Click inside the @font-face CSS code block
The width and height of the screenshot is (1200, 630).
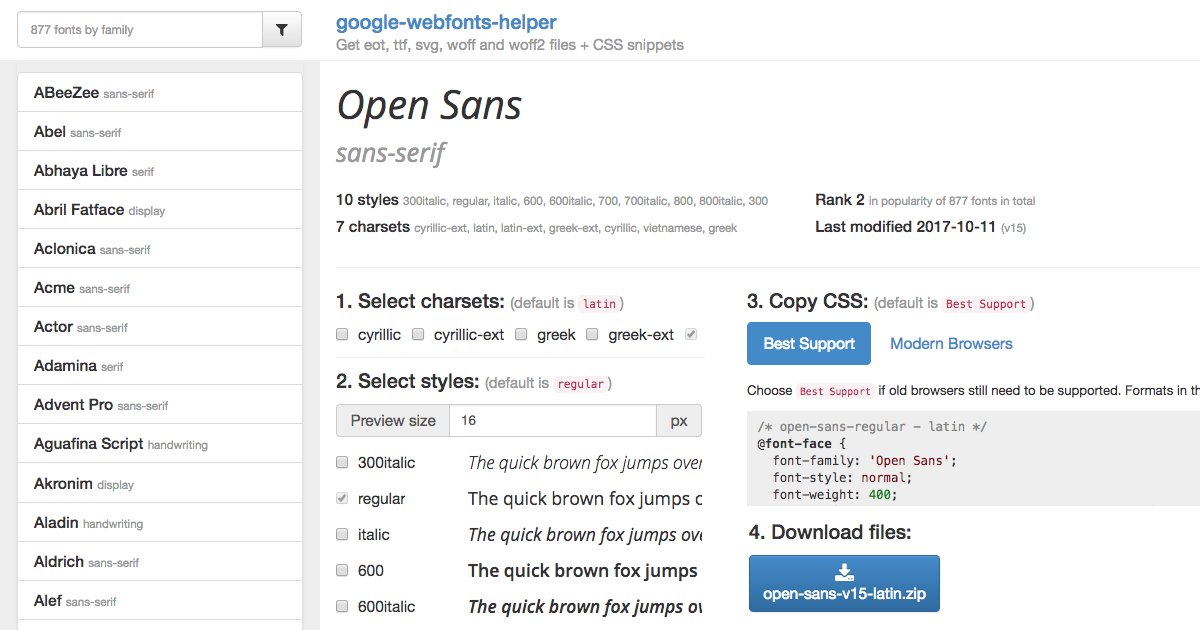click(973, 459)
